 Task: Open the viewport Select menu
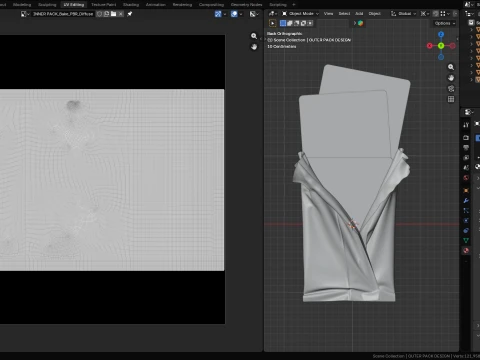pyautogui.click(x=344, y=14)
